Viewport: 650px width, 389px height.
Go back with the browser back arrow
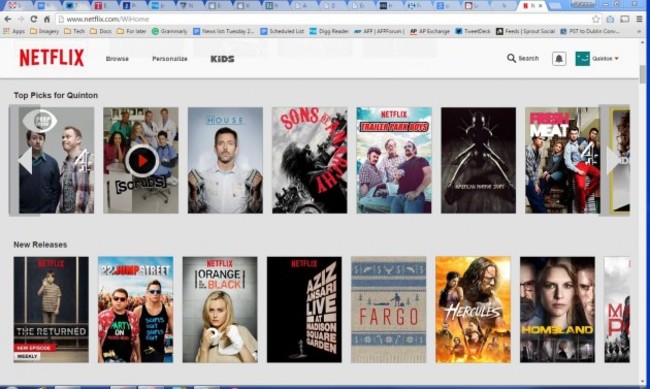tap(8, 19)
